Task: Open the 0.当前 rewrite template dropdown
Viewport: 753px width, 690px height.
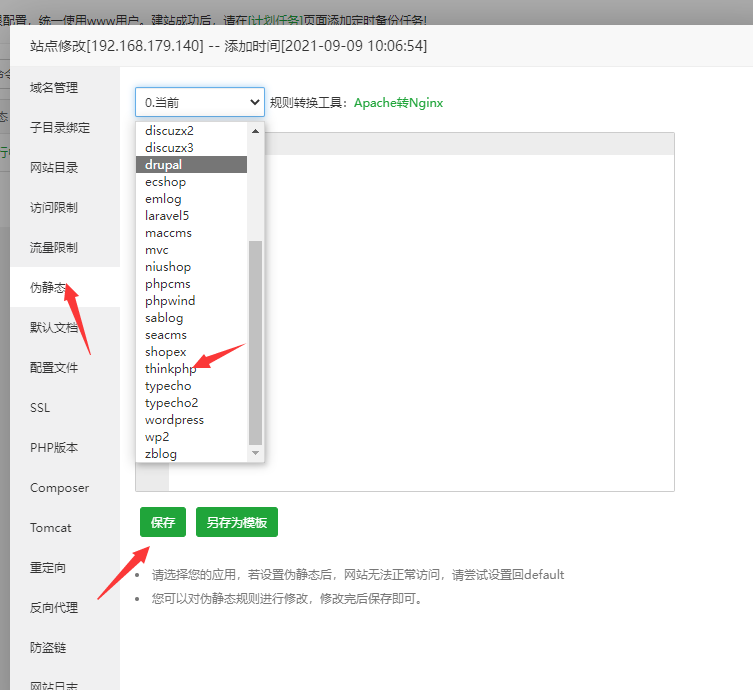Action: [200, 102]
